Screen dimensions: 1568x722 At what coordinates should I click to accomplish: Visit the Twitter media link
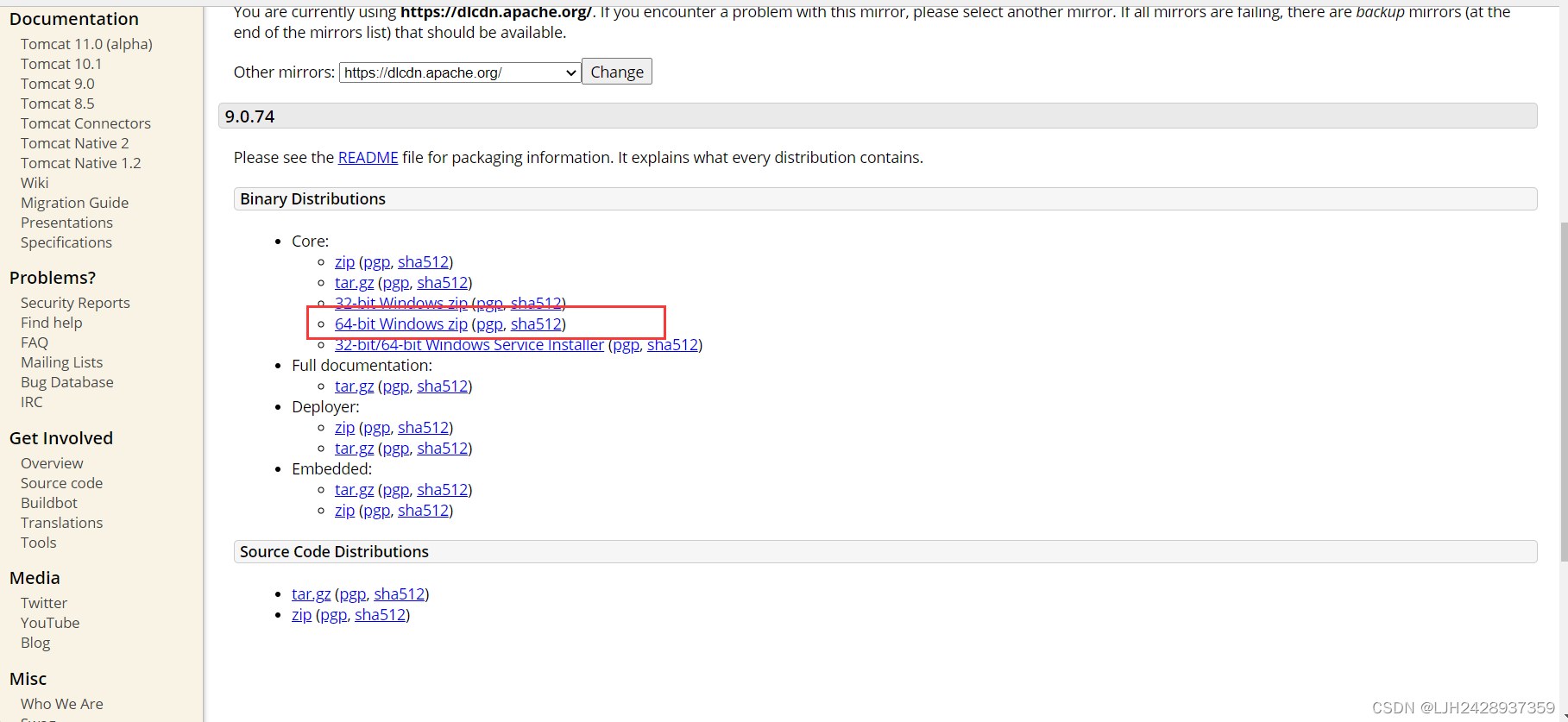[x=44, y=603]
